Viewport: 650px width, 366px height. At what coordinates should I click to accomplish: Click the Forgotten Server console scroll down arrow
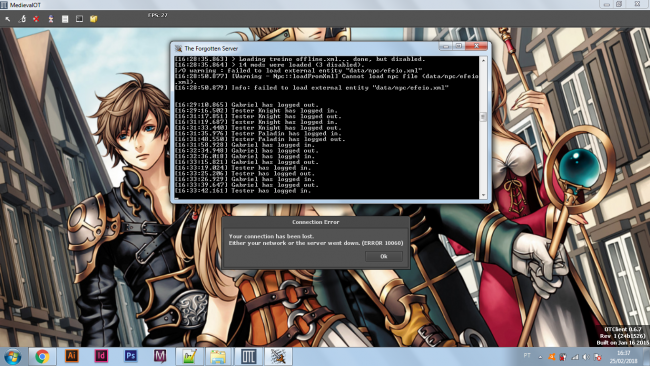click(x=483, y=195)
